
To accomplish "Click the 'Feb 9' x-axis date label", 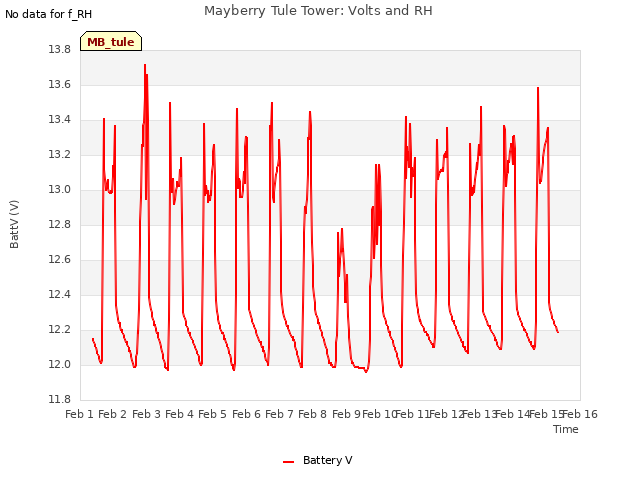I will (346, 414).
